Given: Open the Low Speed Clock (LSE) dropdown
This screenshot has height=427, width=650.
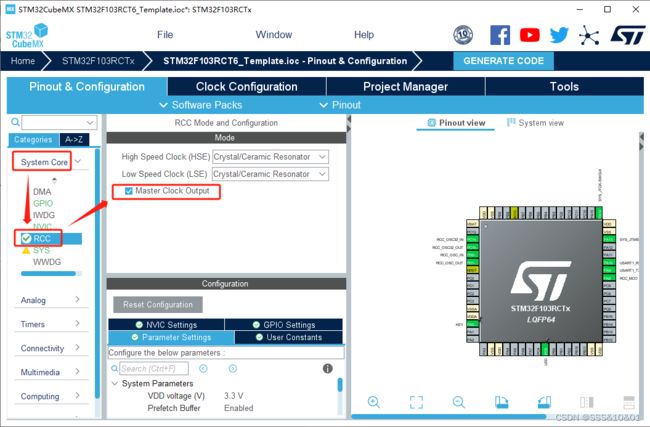Looking at the screenshot, I should pyautogui.click(x=270, y=174).
